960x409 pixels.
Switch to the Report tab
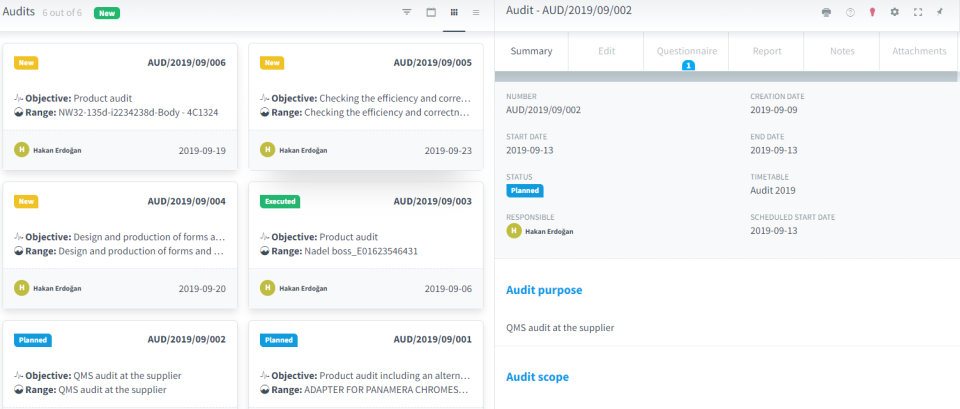(x=766, y=51)
